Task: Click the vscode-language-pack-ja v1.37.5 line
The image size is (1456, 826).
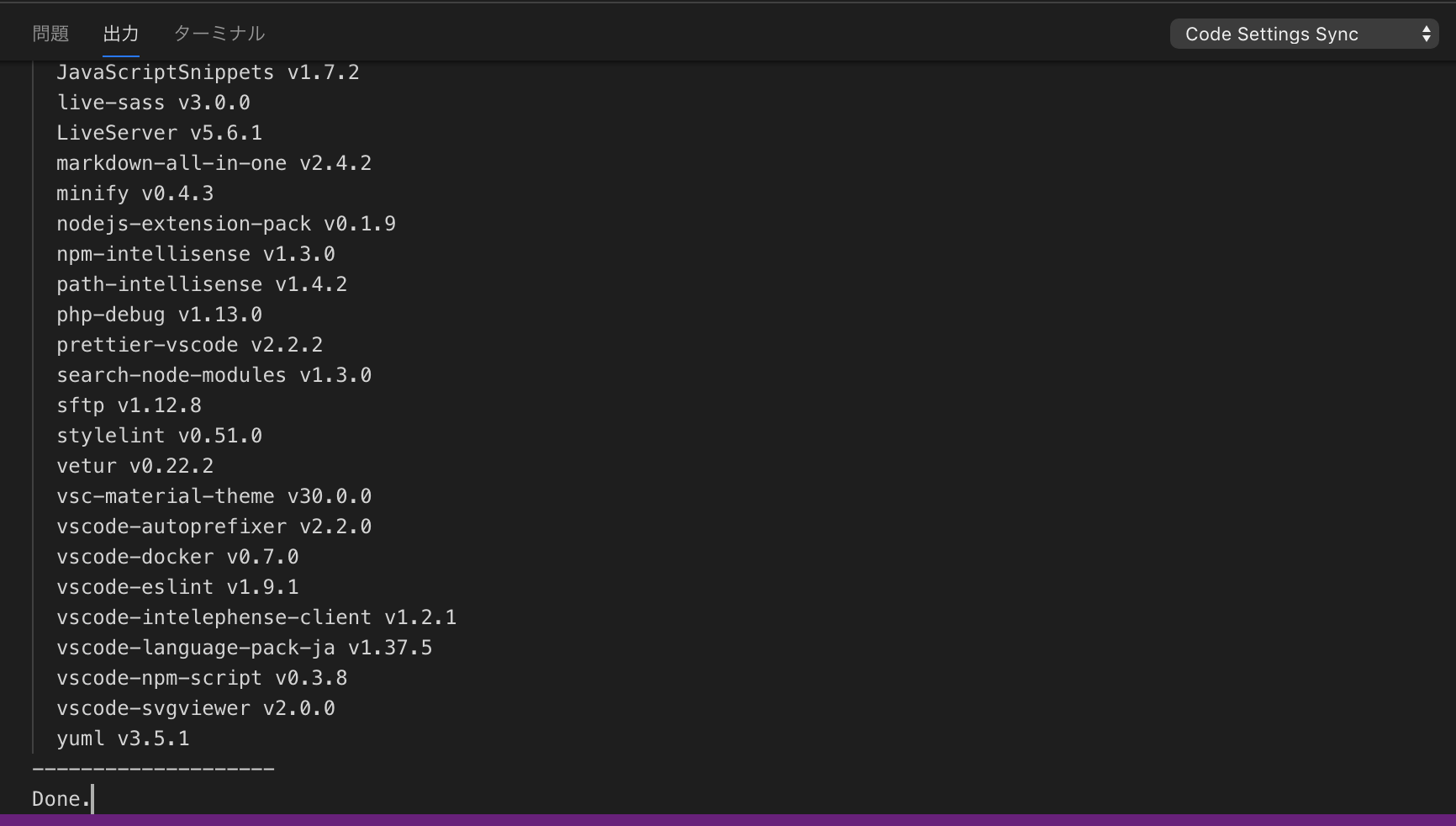Action: pyautogui.click(x=244, y=648)
